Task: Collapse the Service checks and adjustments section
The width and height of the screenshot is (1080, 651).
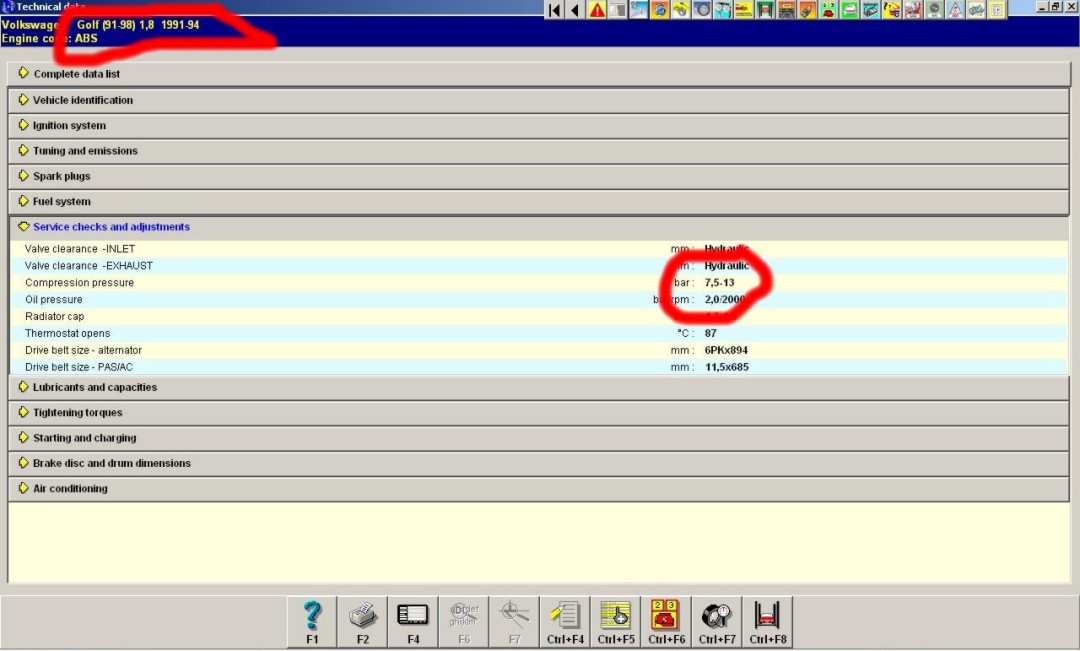Action: click(x=110, y=227)
